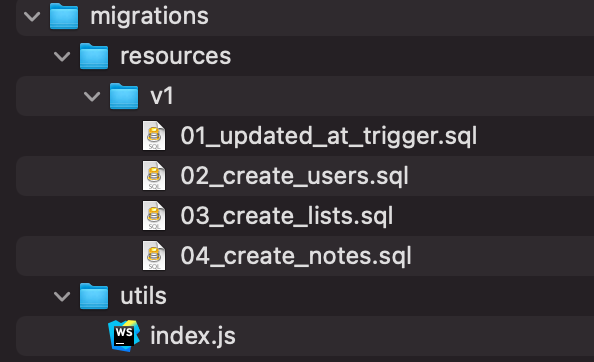The image size is (594, 362).
Task: Select the index.js file name
Action: tap(193, 336)
